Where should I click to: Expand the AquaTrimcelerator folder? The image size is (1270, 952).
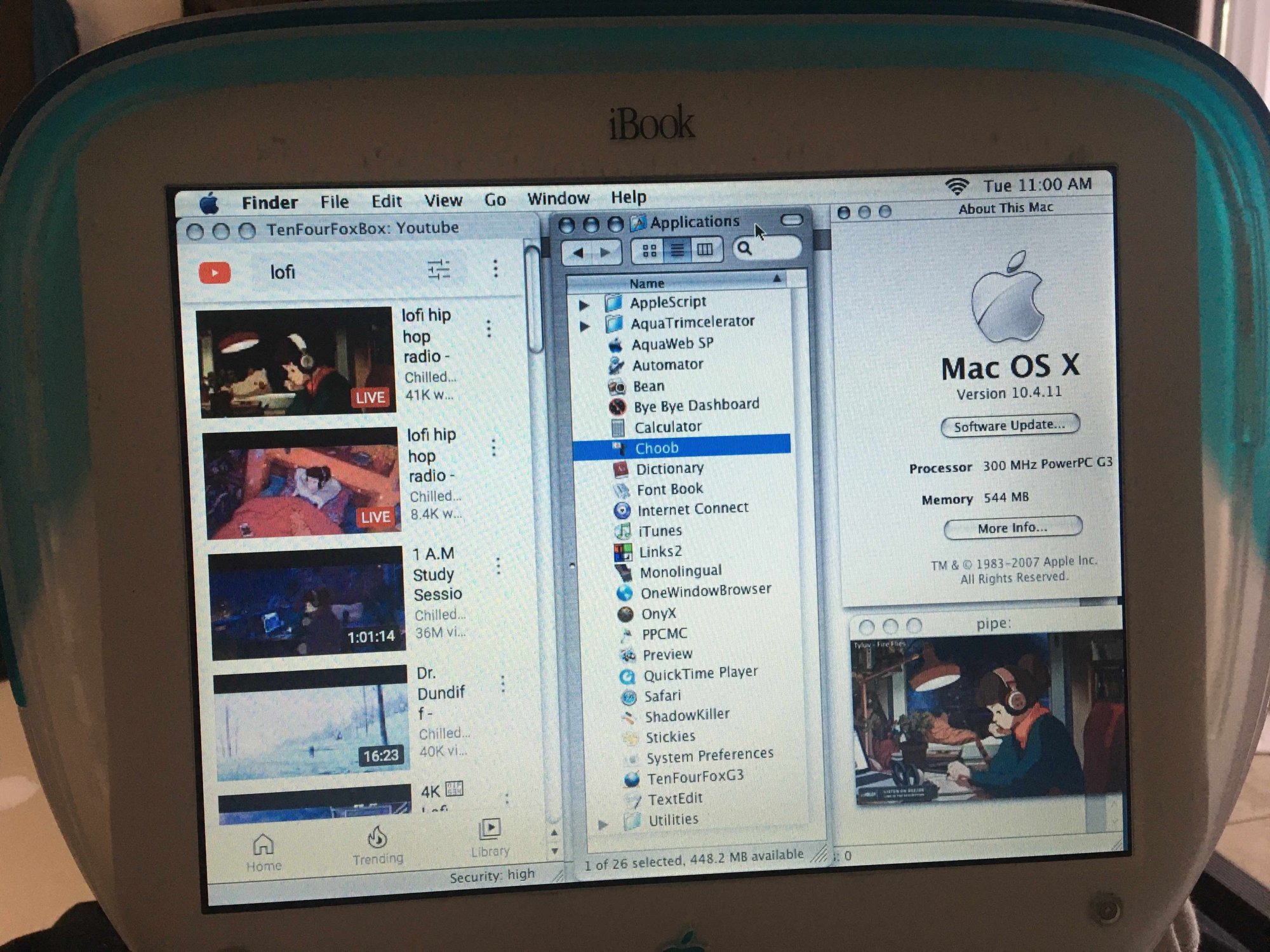click(585, 326)
